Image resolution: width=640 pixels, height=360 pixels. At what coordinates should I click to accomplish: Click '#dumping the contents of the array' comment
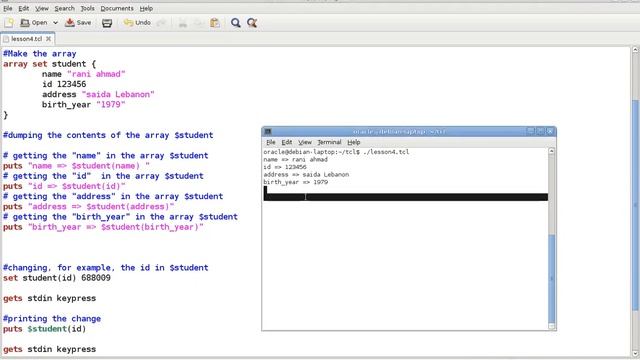coord(108,135)
